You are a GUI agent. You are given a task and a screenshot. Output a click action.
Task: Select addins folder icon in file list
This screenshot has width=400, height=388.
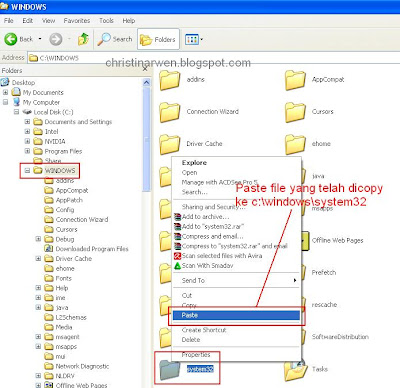click(169, 80)
